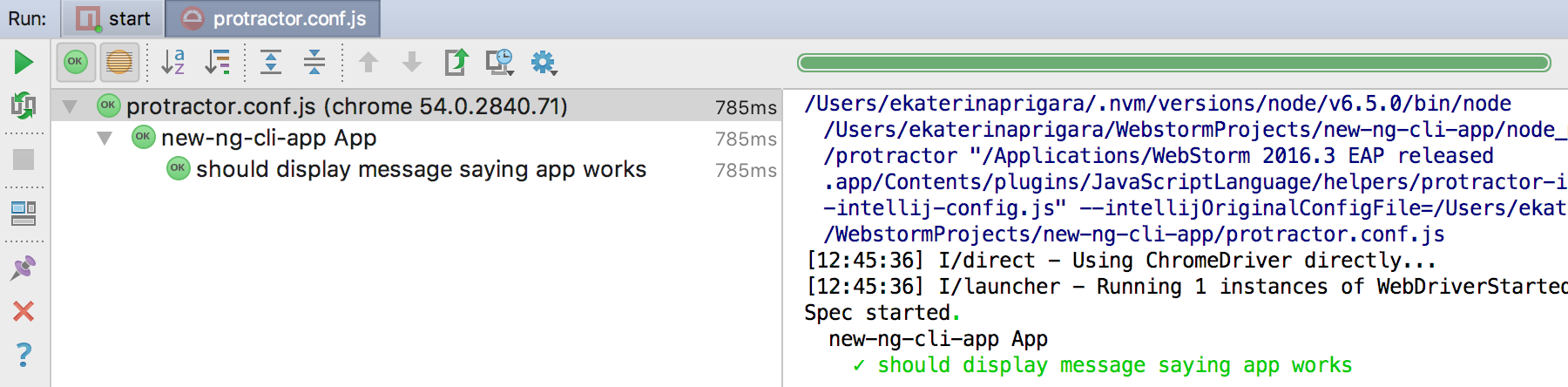Click the green Run button
This screenshot has height=387, width=1568.
(x=24, y=62)
